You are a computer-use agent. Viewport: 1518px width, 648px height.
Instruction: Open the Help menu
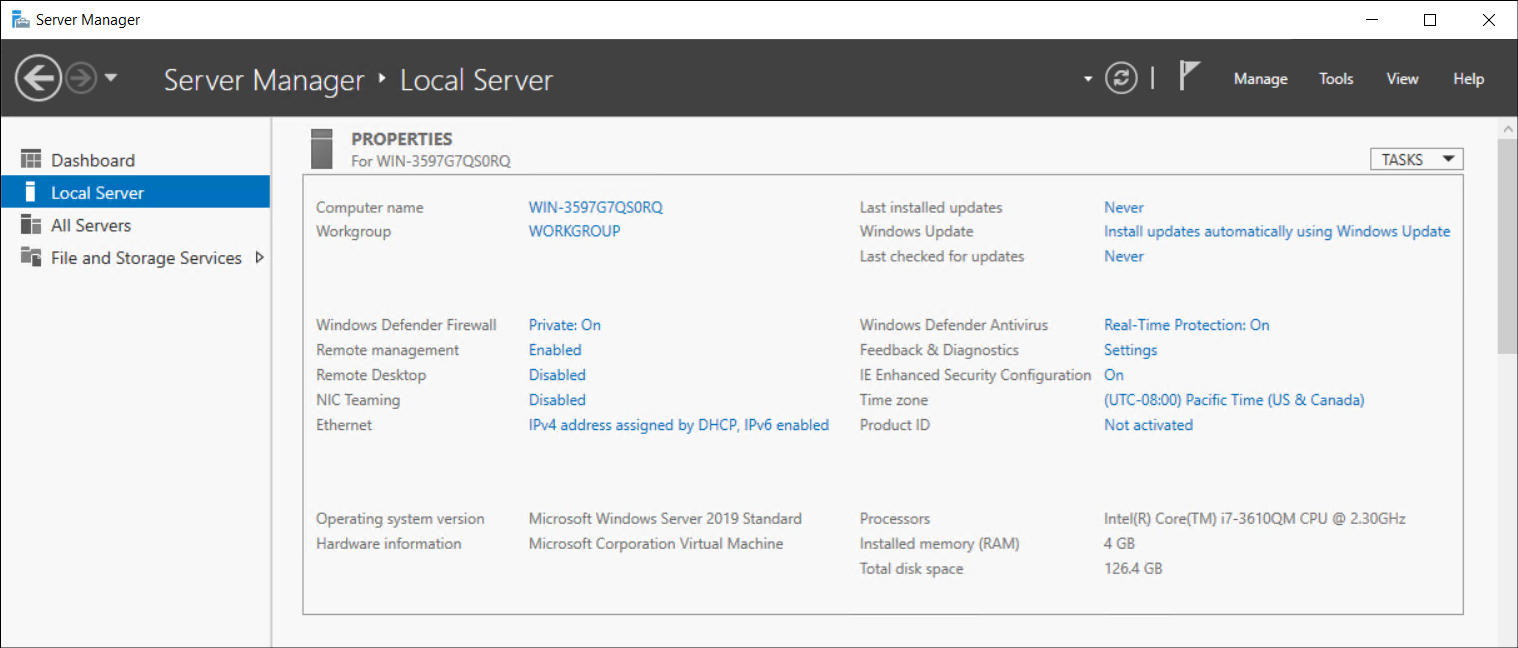(x=1468, y=79)
